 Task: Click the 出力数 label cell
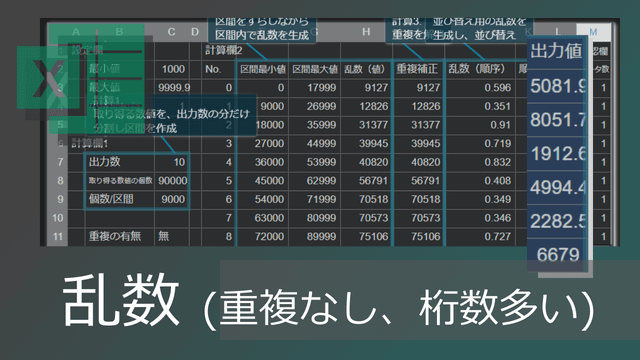coord(120,162)
